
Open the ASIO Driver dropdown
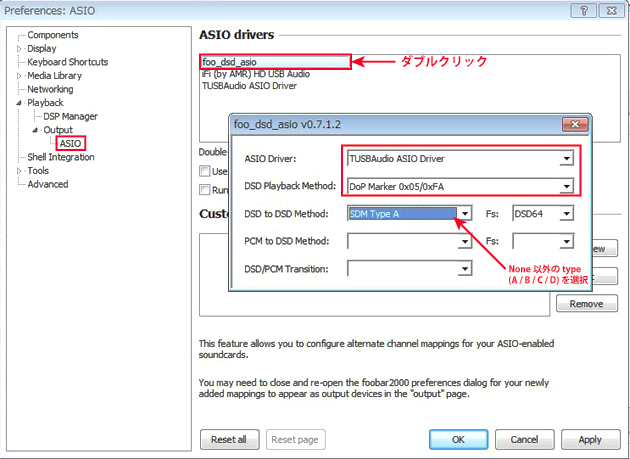(566, 158)
